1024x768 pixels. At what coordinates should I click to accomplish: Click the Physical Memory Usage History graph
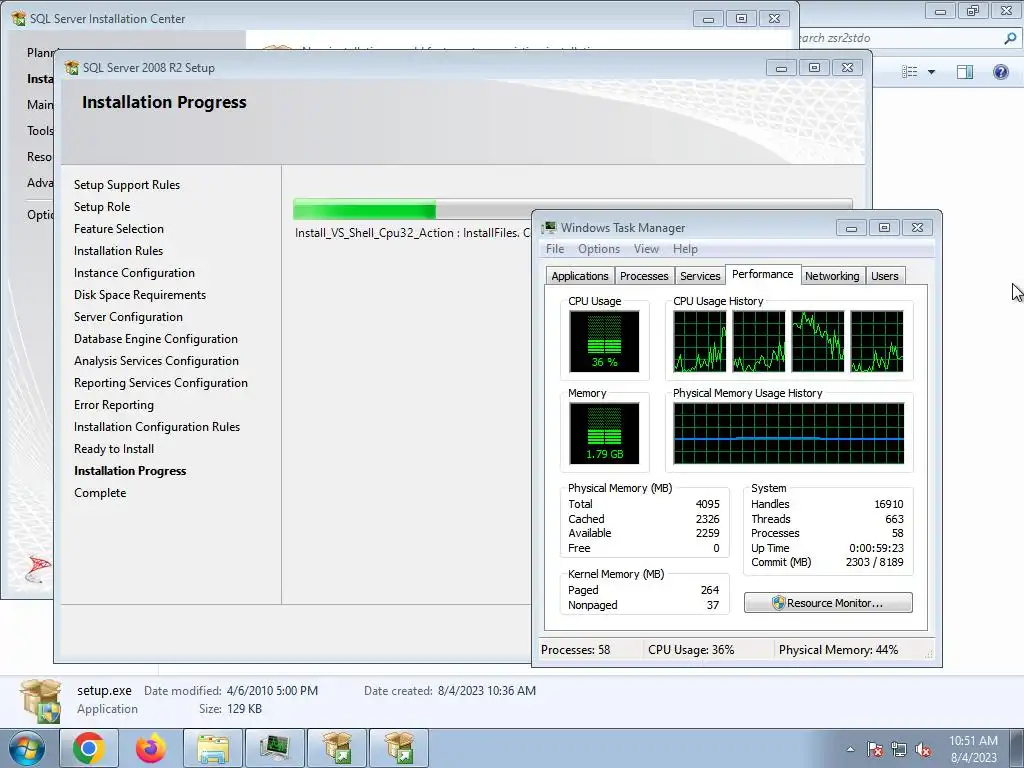coord(789,433)
